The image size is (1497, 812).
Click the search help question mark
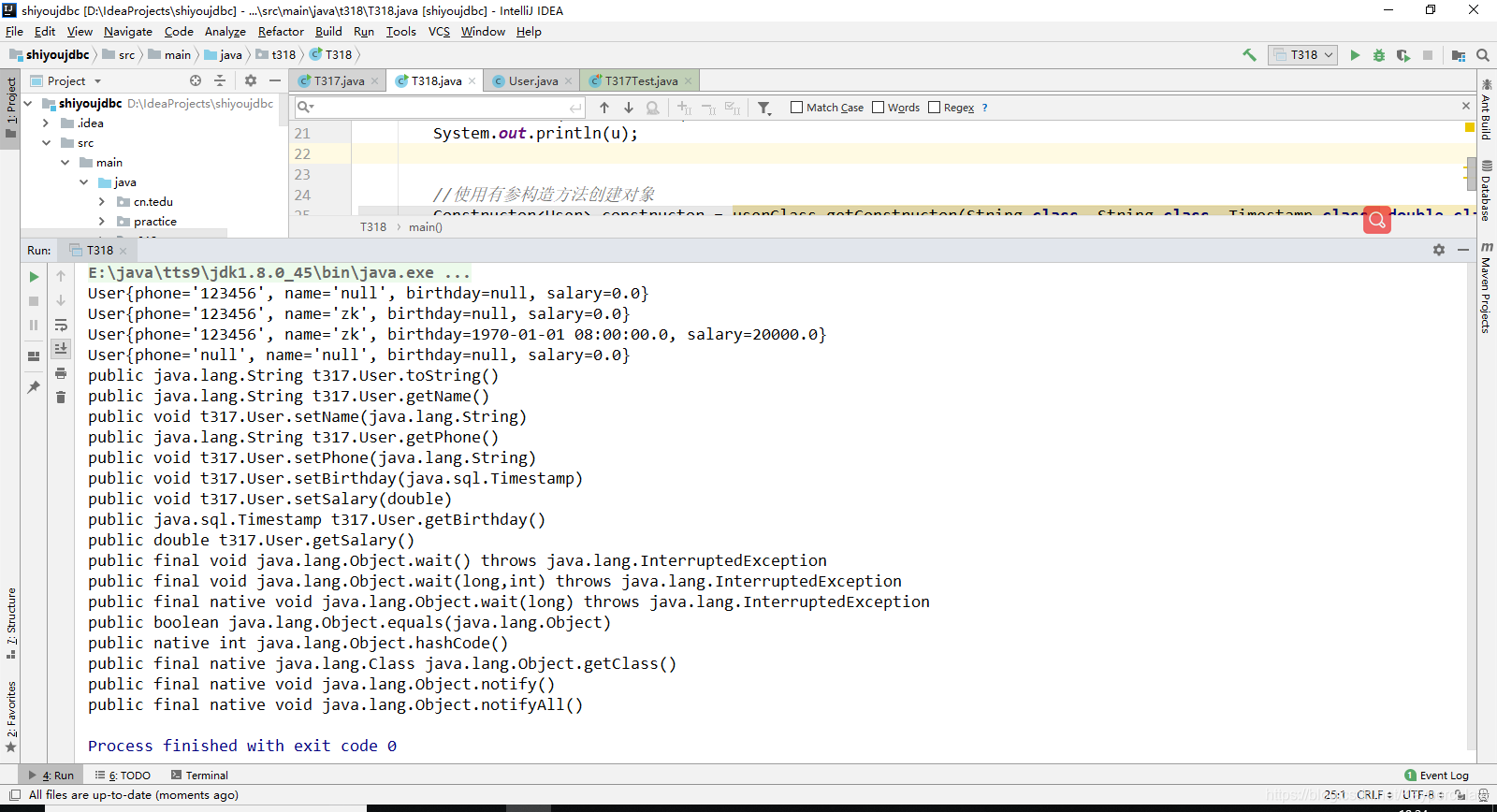pyautogui.click(x=984, y=108)
